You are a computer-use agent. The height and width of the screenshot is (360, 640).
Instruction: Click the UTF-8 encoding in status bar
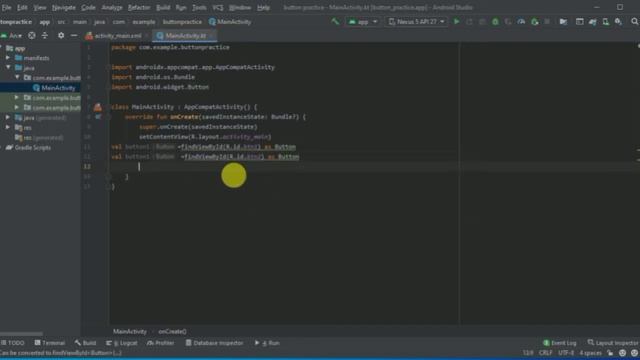tap(566, 353)
